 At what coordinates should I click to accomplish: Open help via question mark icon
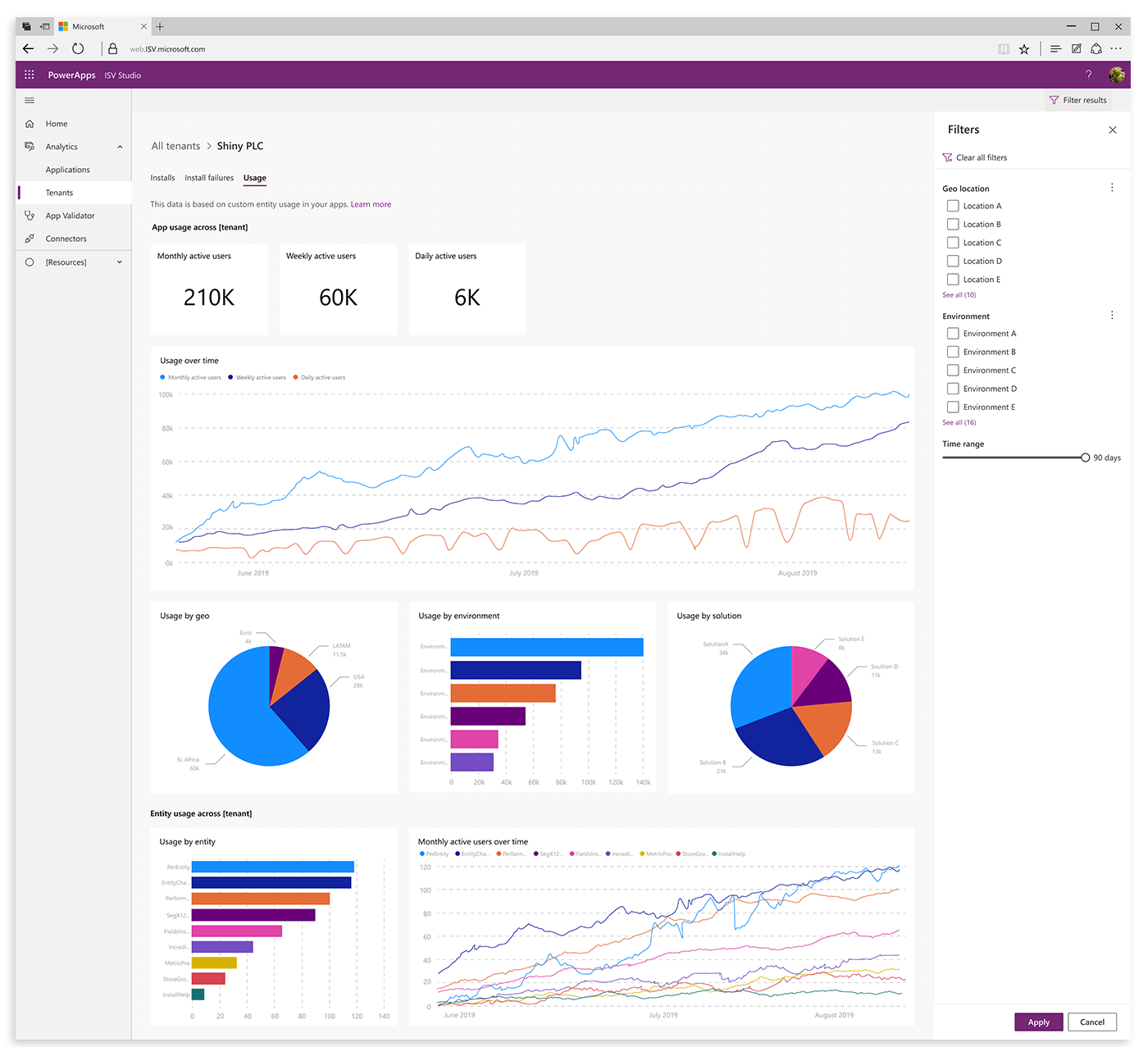[x=1088, y=75]
